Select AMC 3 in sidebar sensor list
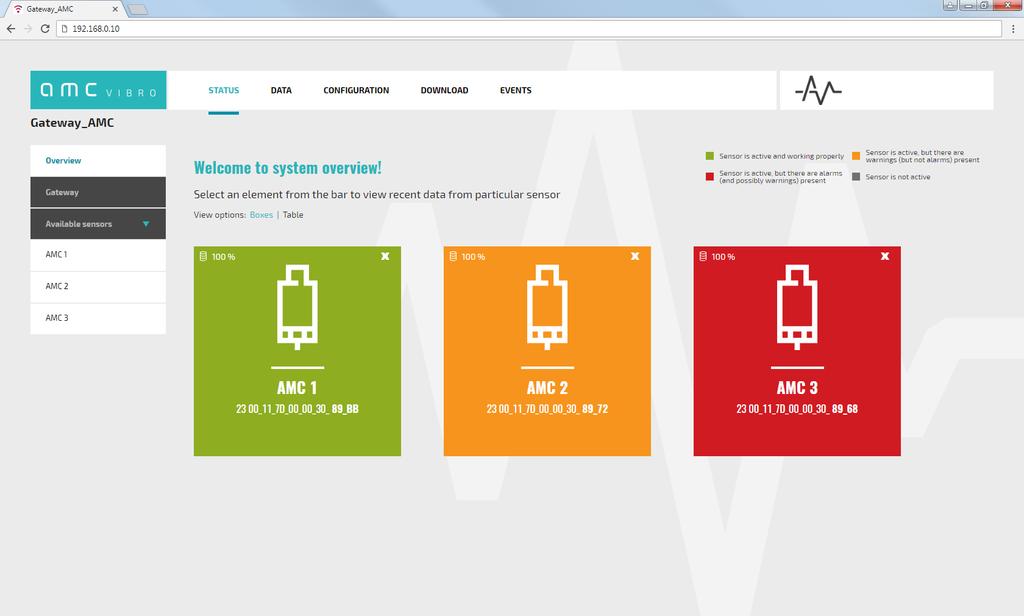 point(98,318)
